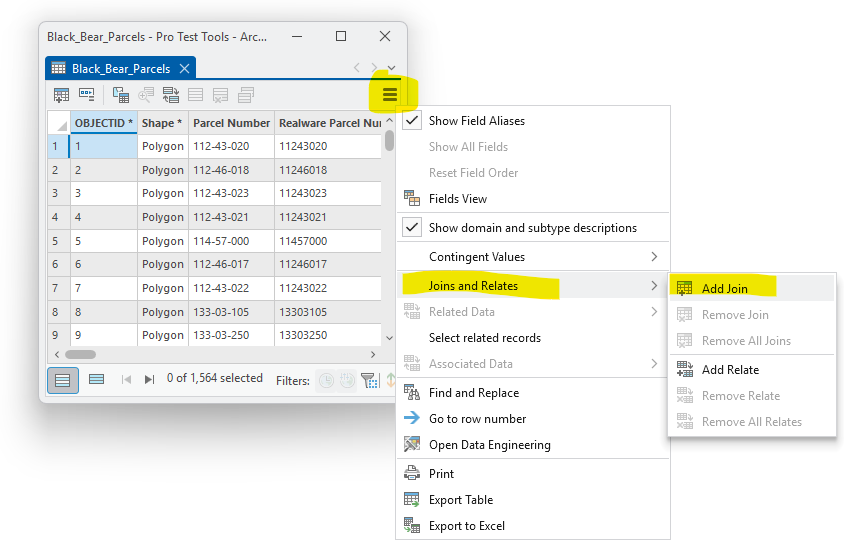Click the Parcel Number column header
Image resolution: width=844 pixels, height=552 pixels.
pyautogui.click(x=231, y=123)
